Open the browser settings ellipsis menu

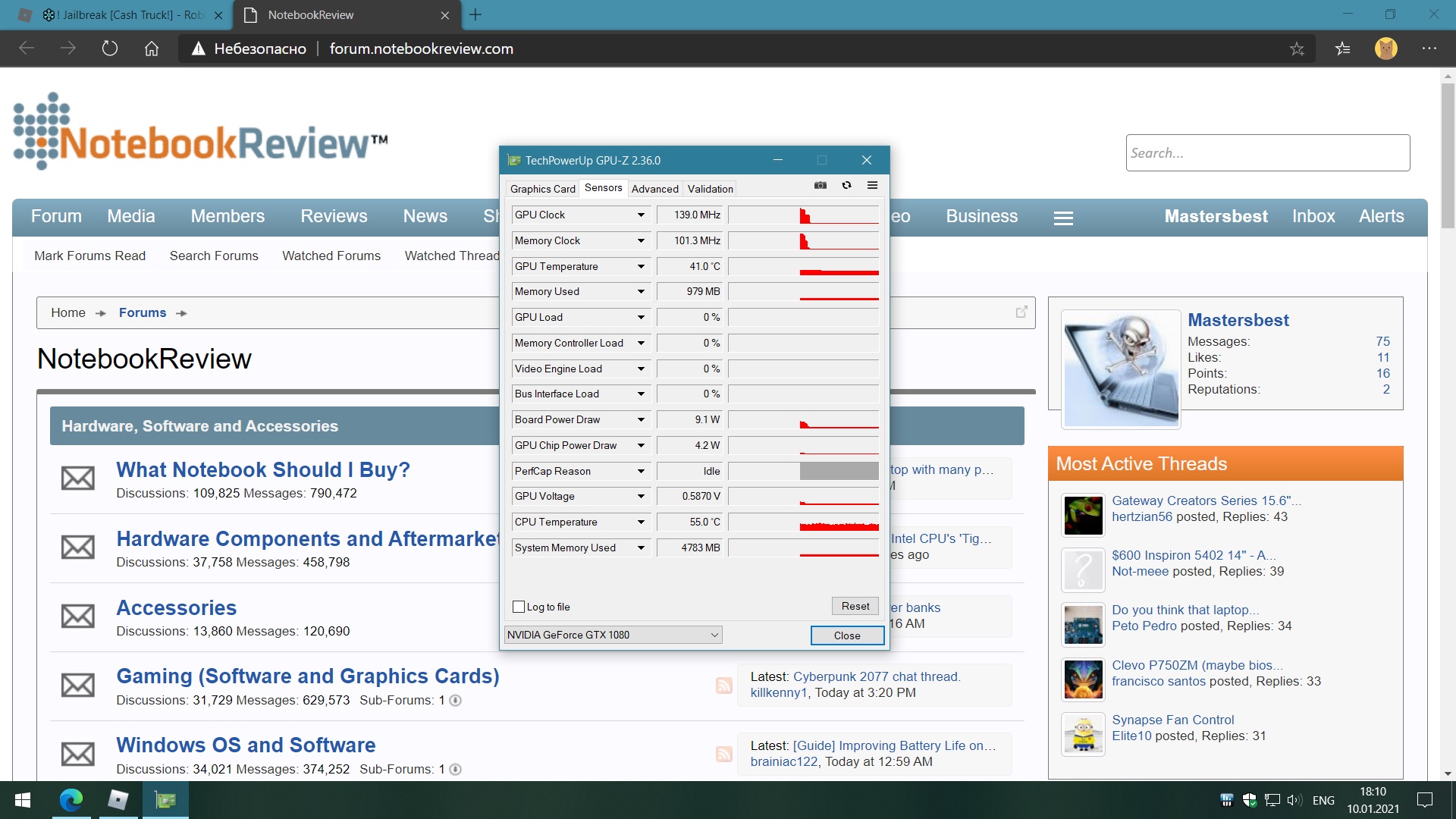(1429, 49)
